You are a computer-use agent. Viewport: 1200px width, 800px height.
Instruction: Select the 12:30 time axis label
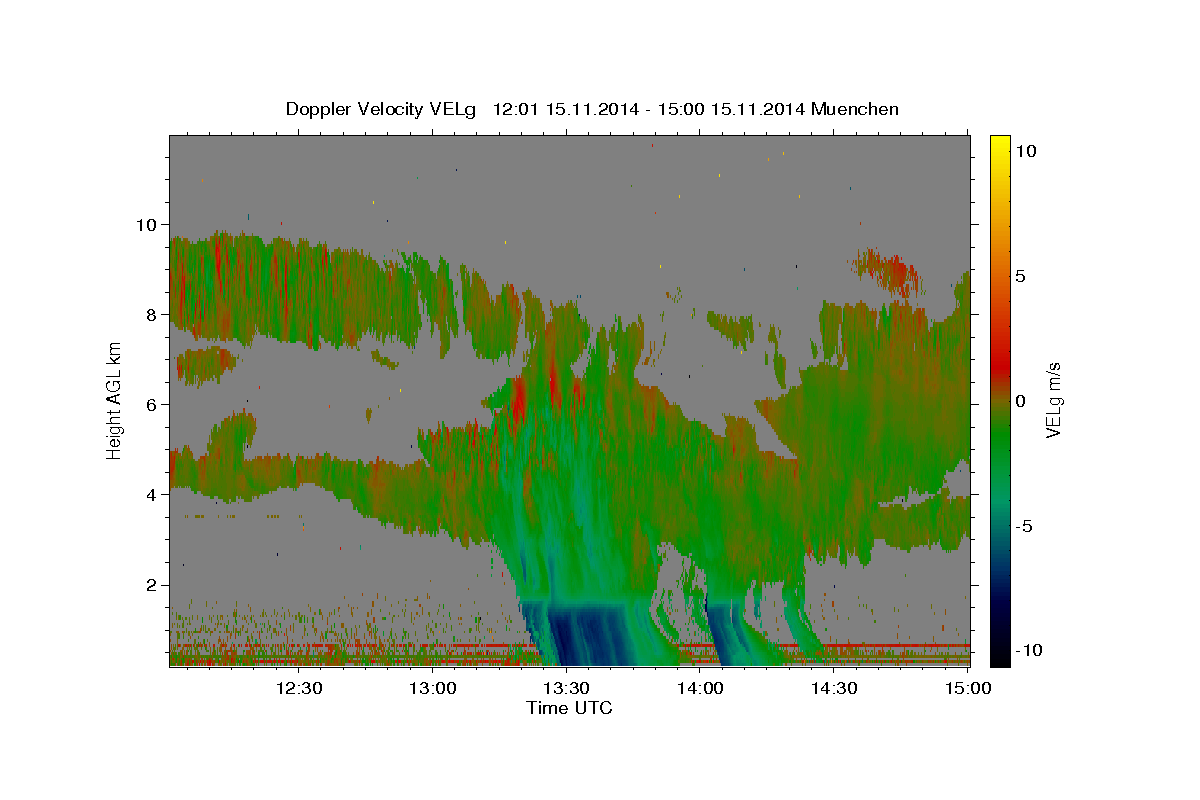(299, 688)
